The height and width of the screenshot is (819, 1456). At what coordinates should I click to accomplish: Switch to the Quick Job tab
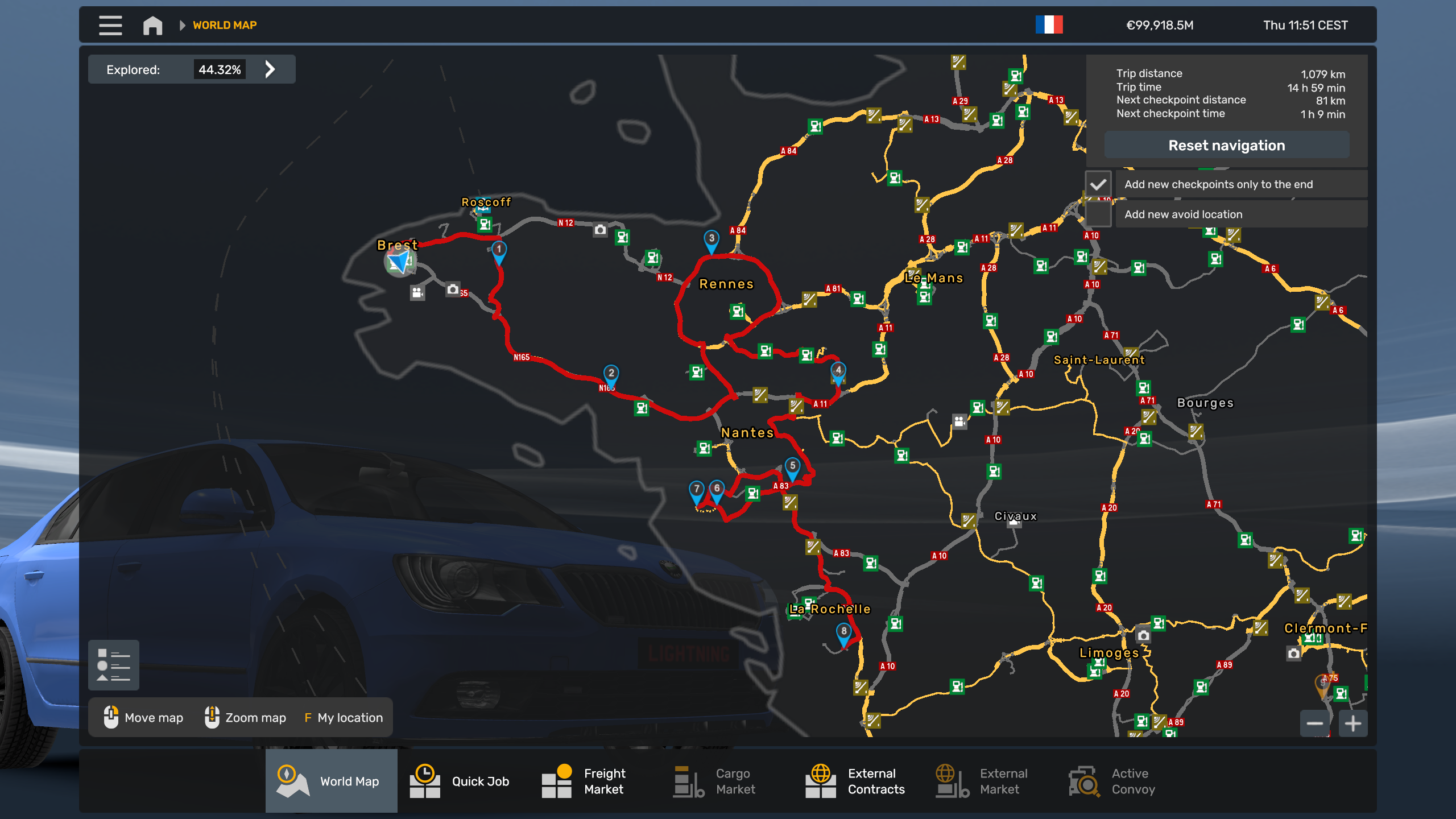[x=460, y=781]
